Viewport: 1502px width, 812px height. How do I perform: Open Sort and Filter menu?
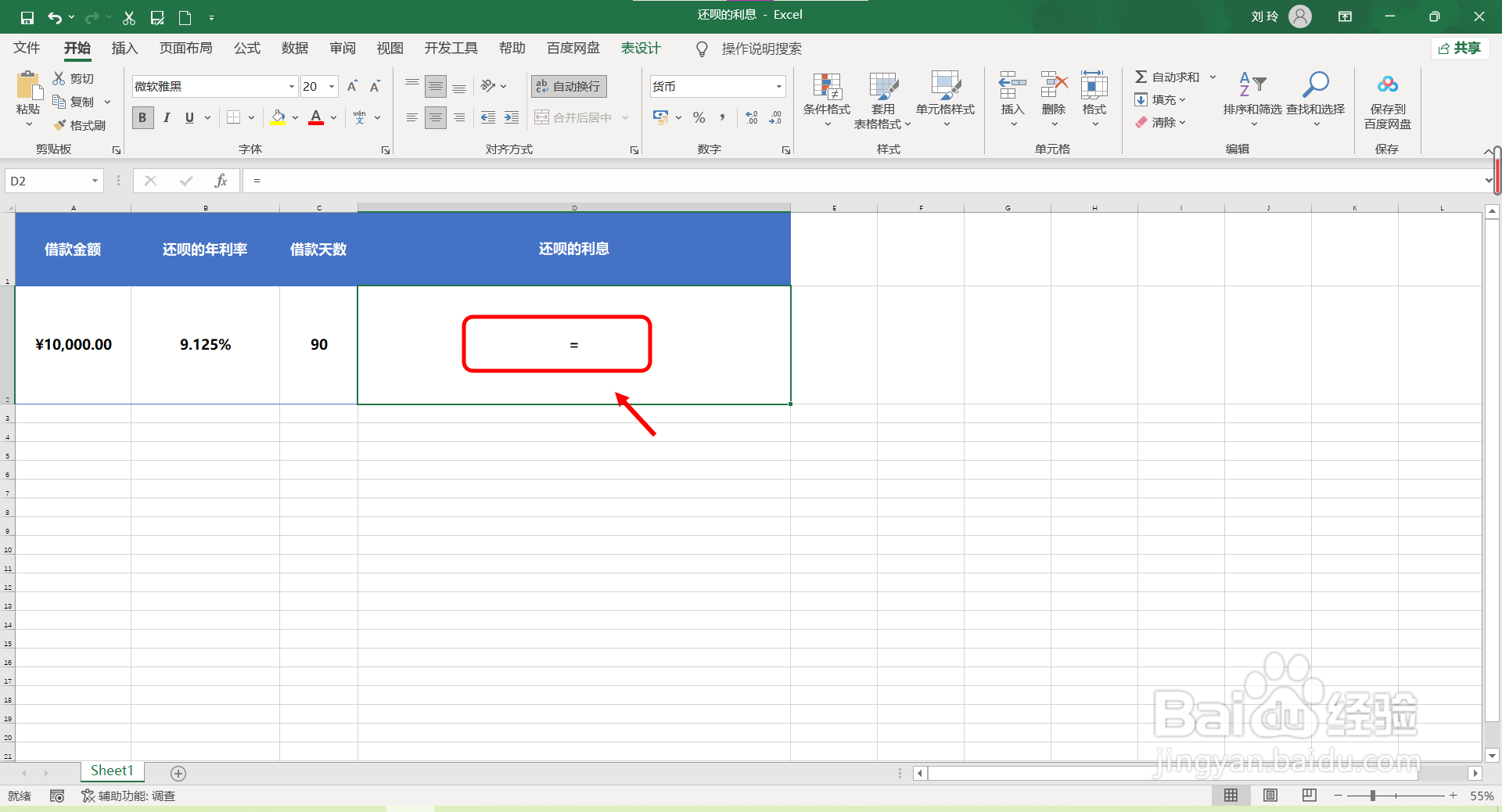[1252, 100]
